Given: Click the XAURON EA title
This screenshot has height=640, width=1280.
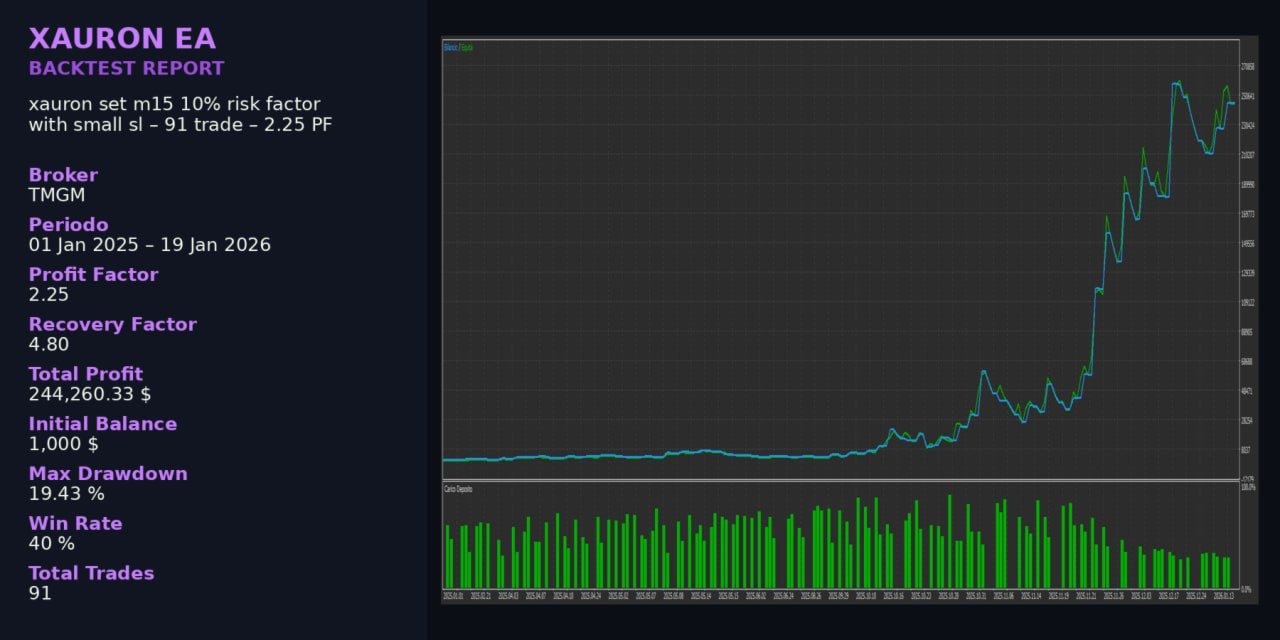Looking at the screenshot, I should (x=122, y=39).
